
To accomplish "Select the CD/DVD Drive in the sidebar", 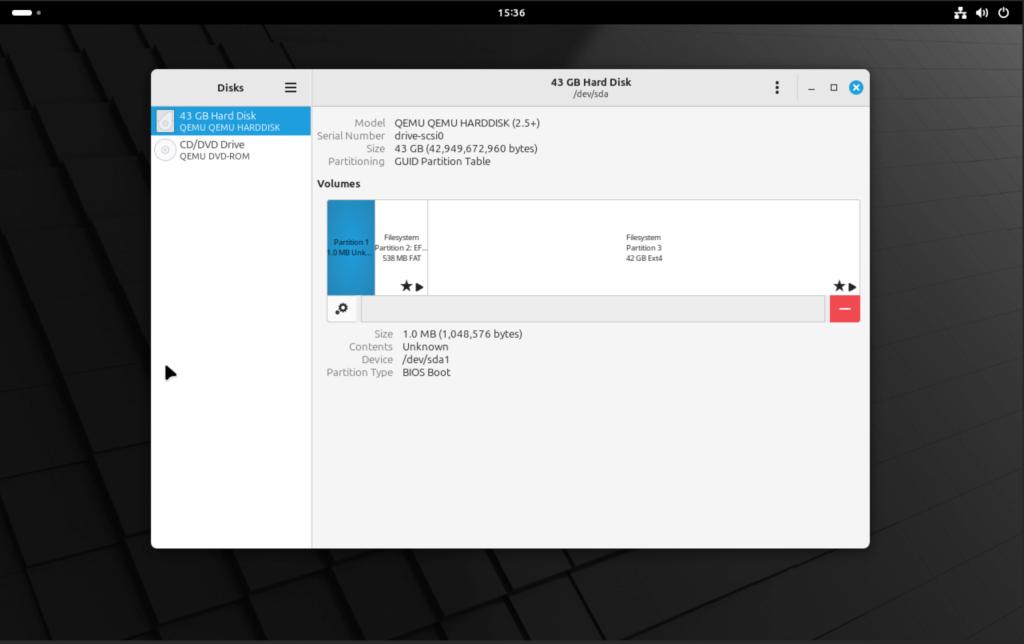I will (x=230, y=149).
